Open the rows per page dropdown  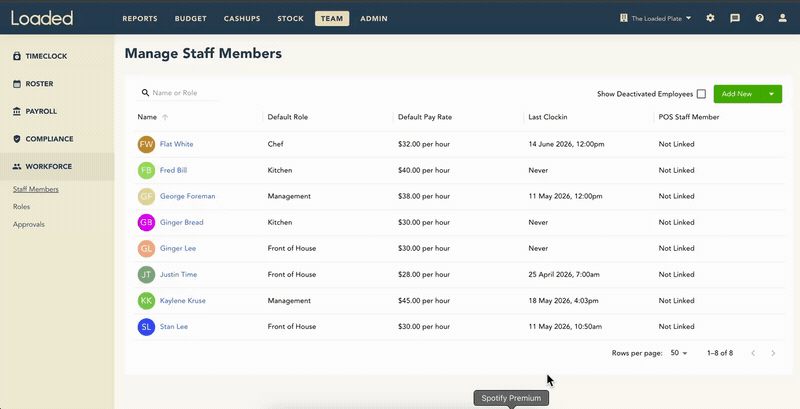coord(679,353)
